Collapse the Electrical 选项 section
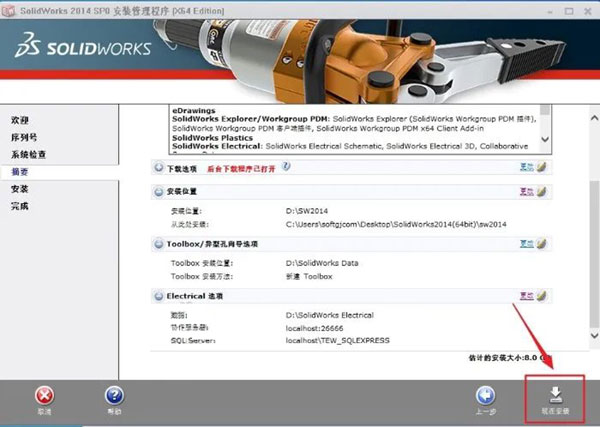Image resolution: width=600 pixels, height=427 pixels. (x=158, y=296)
